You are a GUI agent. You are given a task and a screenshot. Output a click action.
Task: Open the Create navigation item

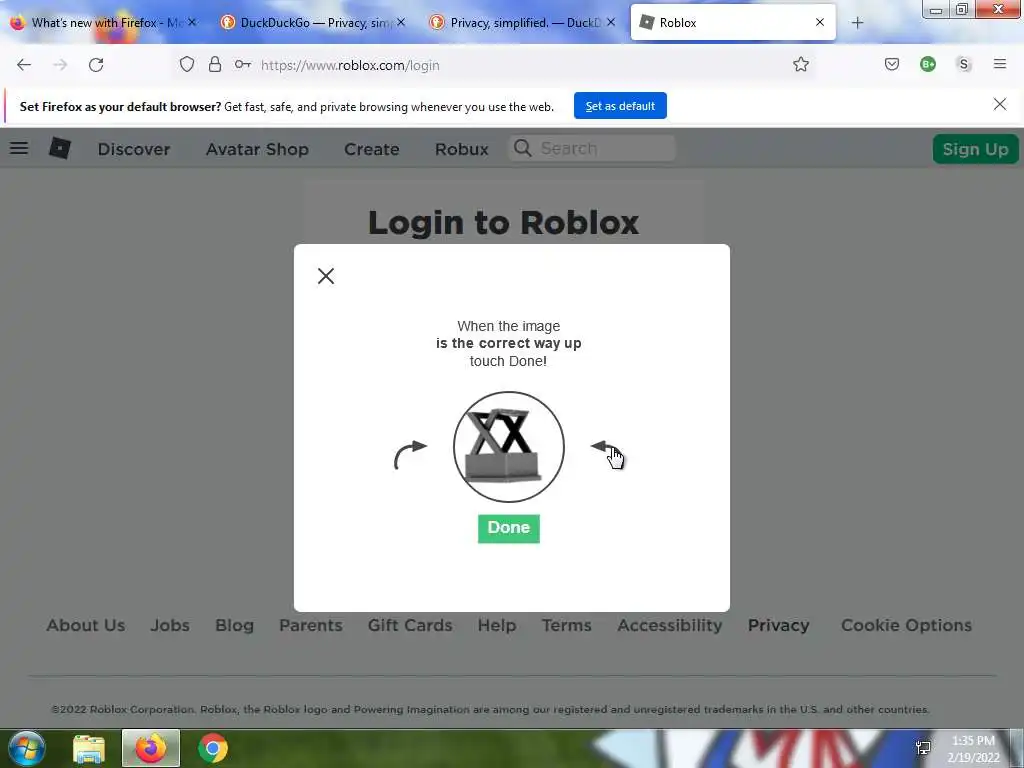tap(372, 149)
